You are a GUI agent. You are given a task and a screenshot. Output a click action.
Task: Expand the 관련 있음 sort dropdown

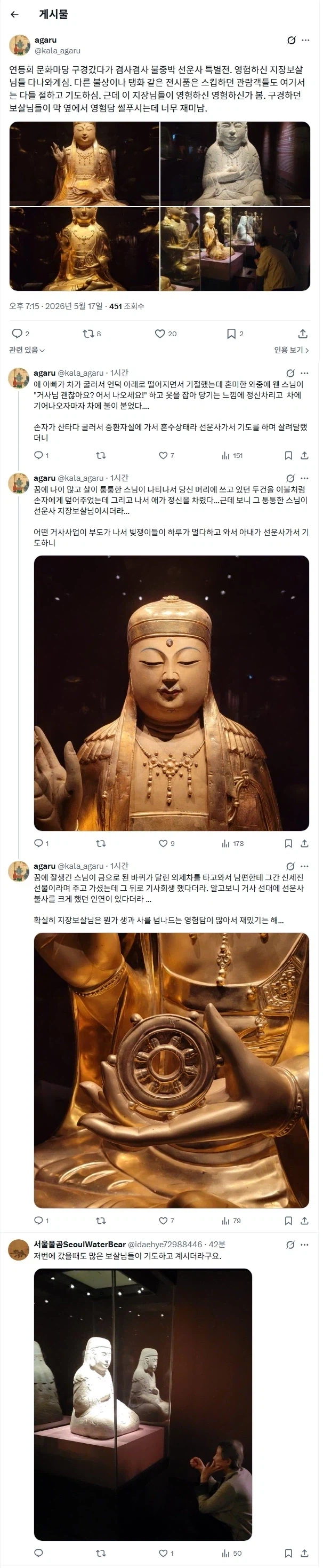click(x=27, y=350)
